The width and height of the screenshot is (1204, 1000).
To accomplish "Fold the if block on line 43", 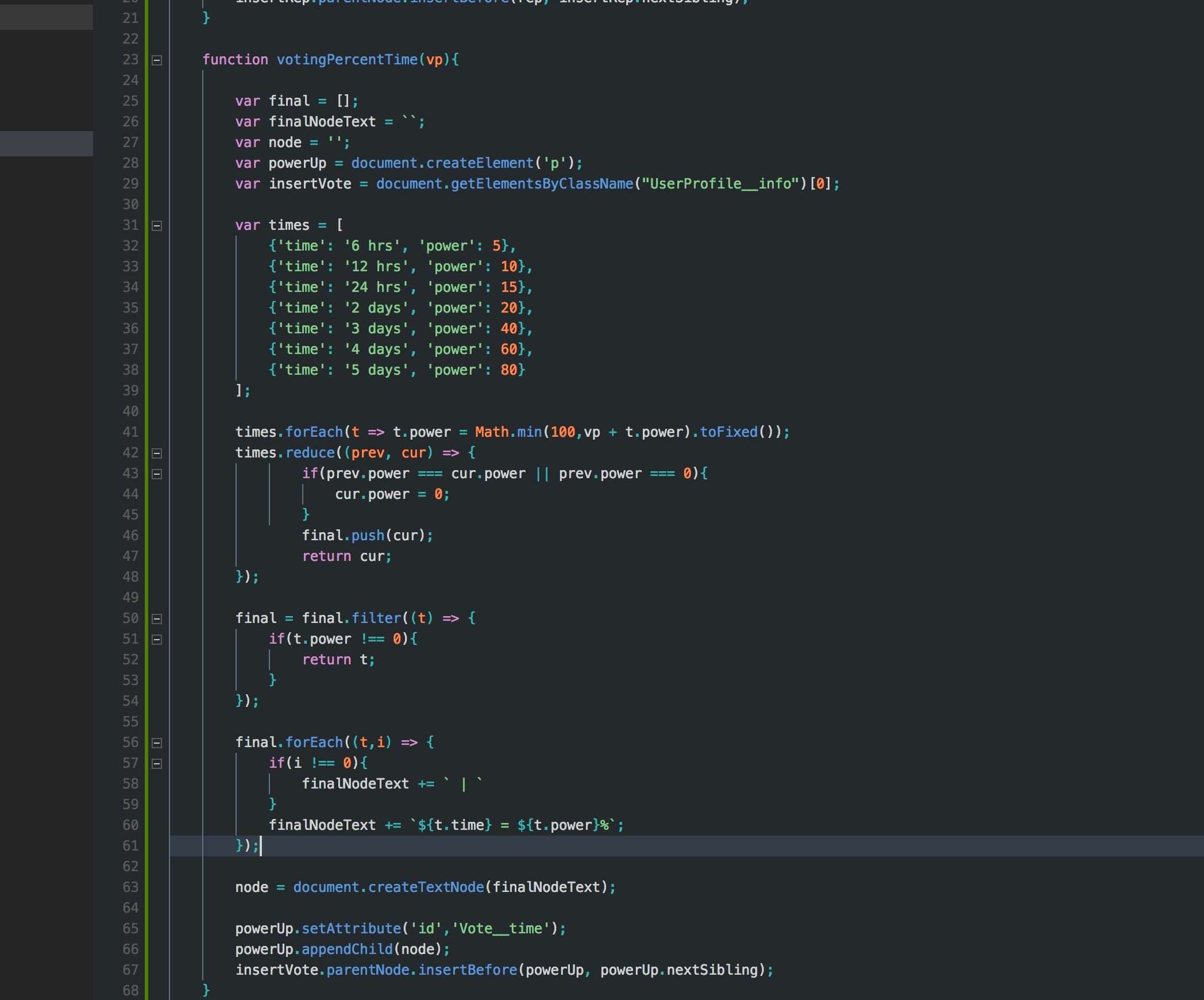I will point(156,474).
